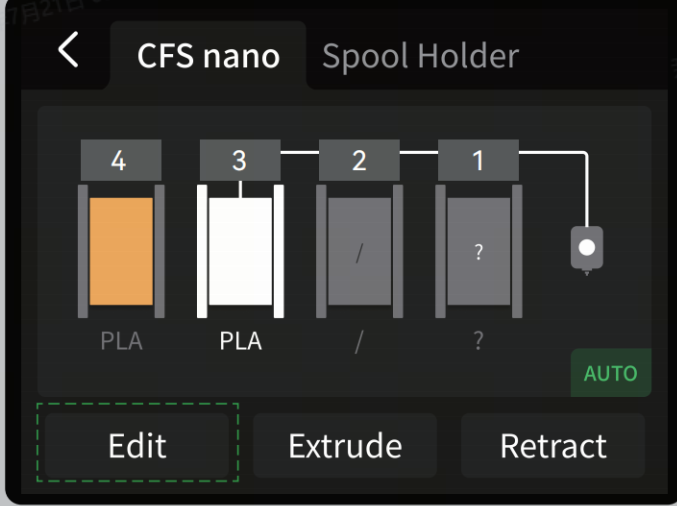Click the slot number 3 label
Viewport: 677px width, 506px height.
point(240,160)
